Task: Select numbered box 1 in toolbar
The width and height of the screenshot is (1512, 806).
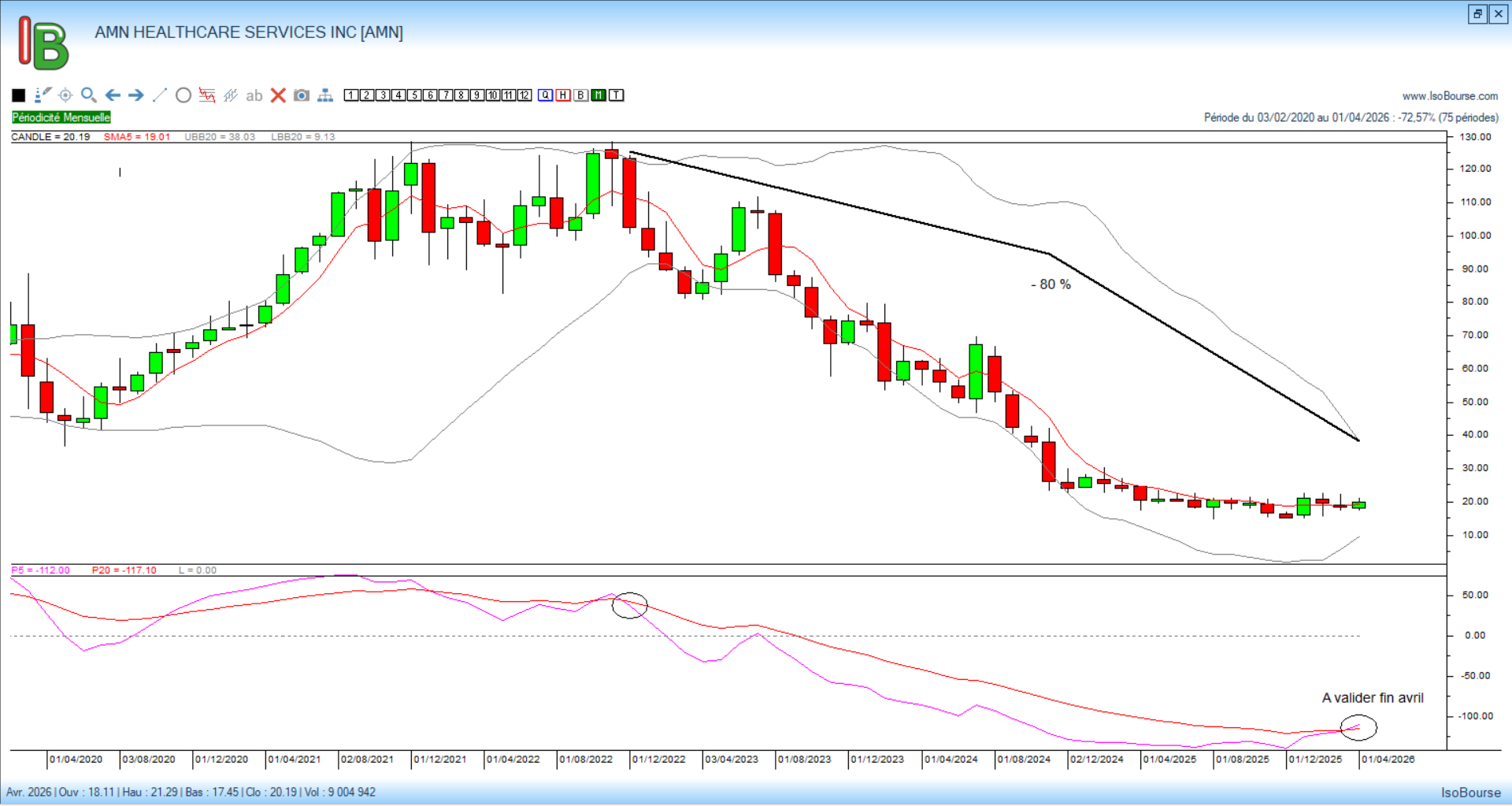Action: coord(351,95)
